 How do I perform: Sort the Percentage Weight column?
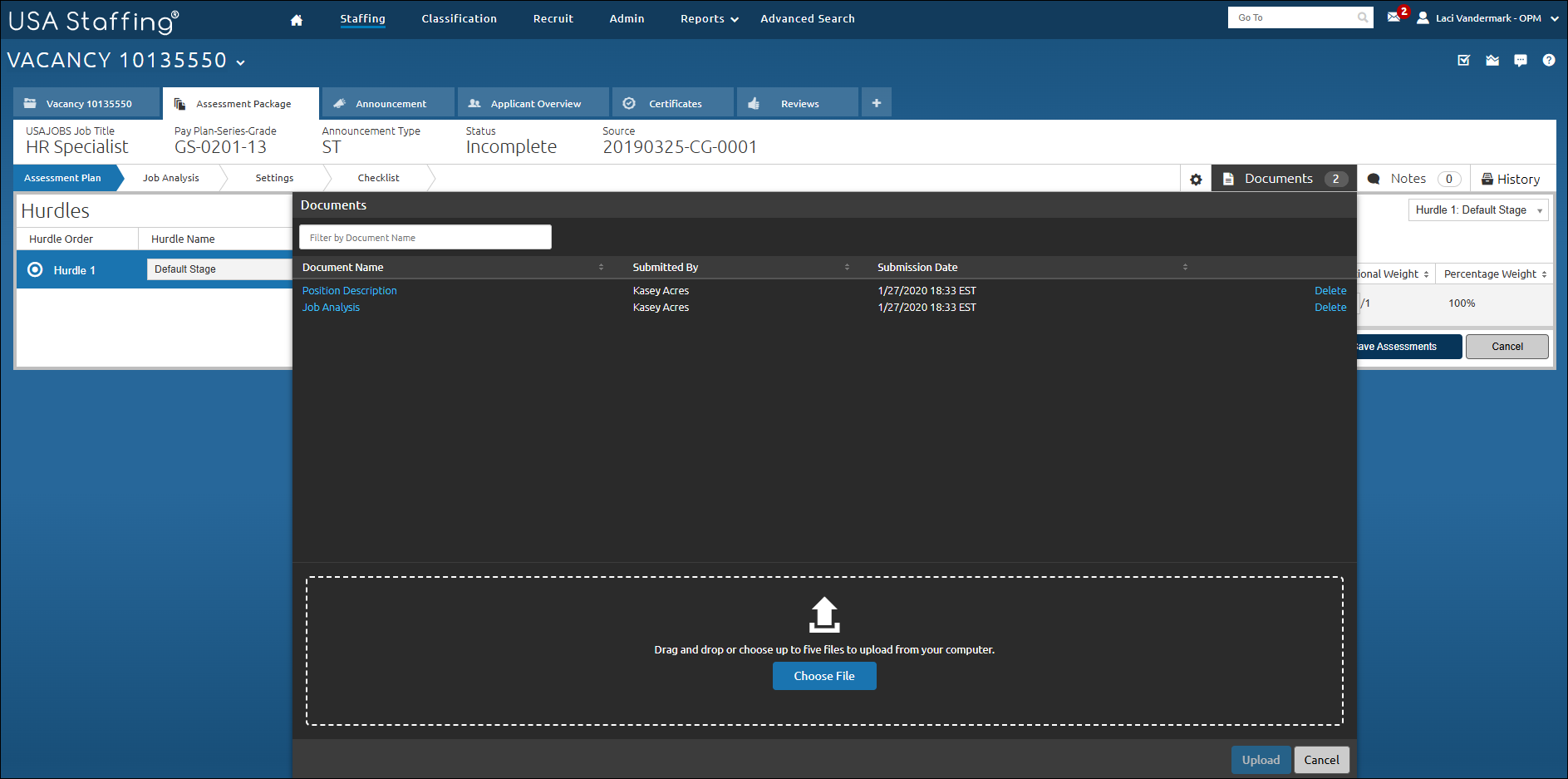point(1544,274)
